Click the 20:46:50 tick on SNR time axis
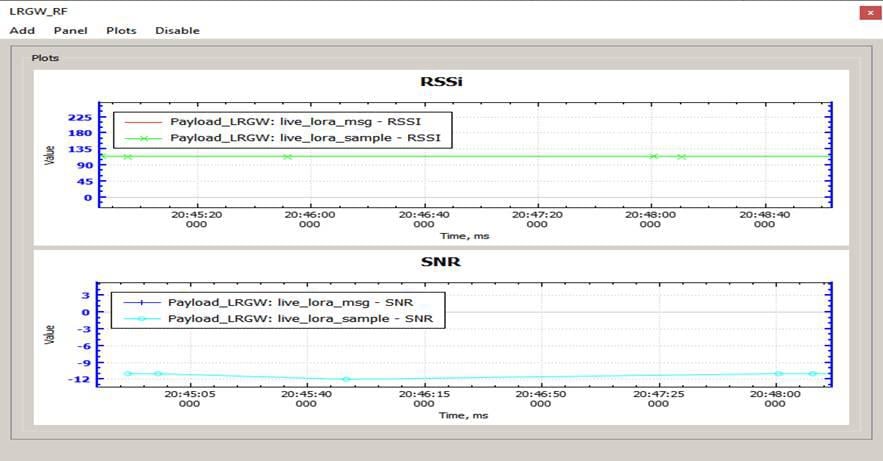Image resolution: width=883 pixels, height=461 pixels. click(542, 399)
